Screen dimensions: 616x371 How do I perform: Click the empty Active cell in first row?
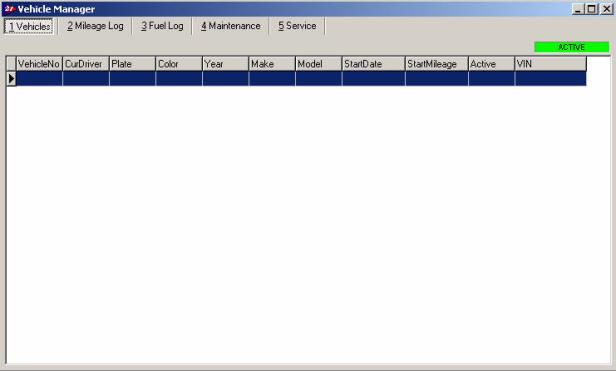point(491,79)
